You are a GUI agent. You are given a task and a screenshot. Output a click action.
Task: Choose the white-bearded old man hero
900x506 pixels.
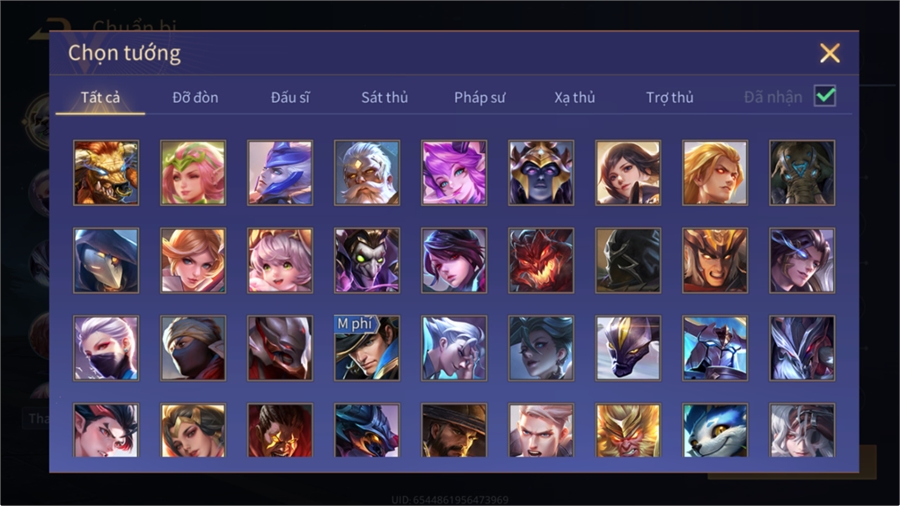coord(367,173)
